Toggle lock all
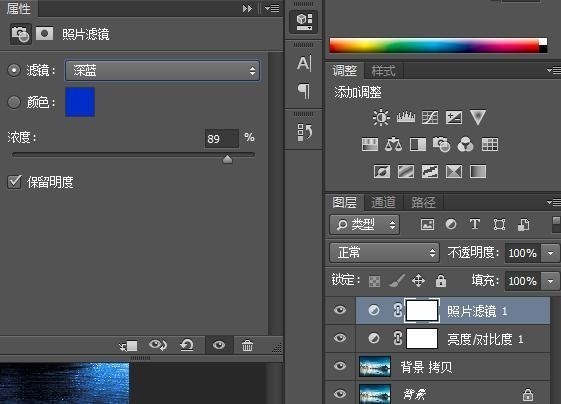Viewport: 561px width, 404px height. coord(441,281)
